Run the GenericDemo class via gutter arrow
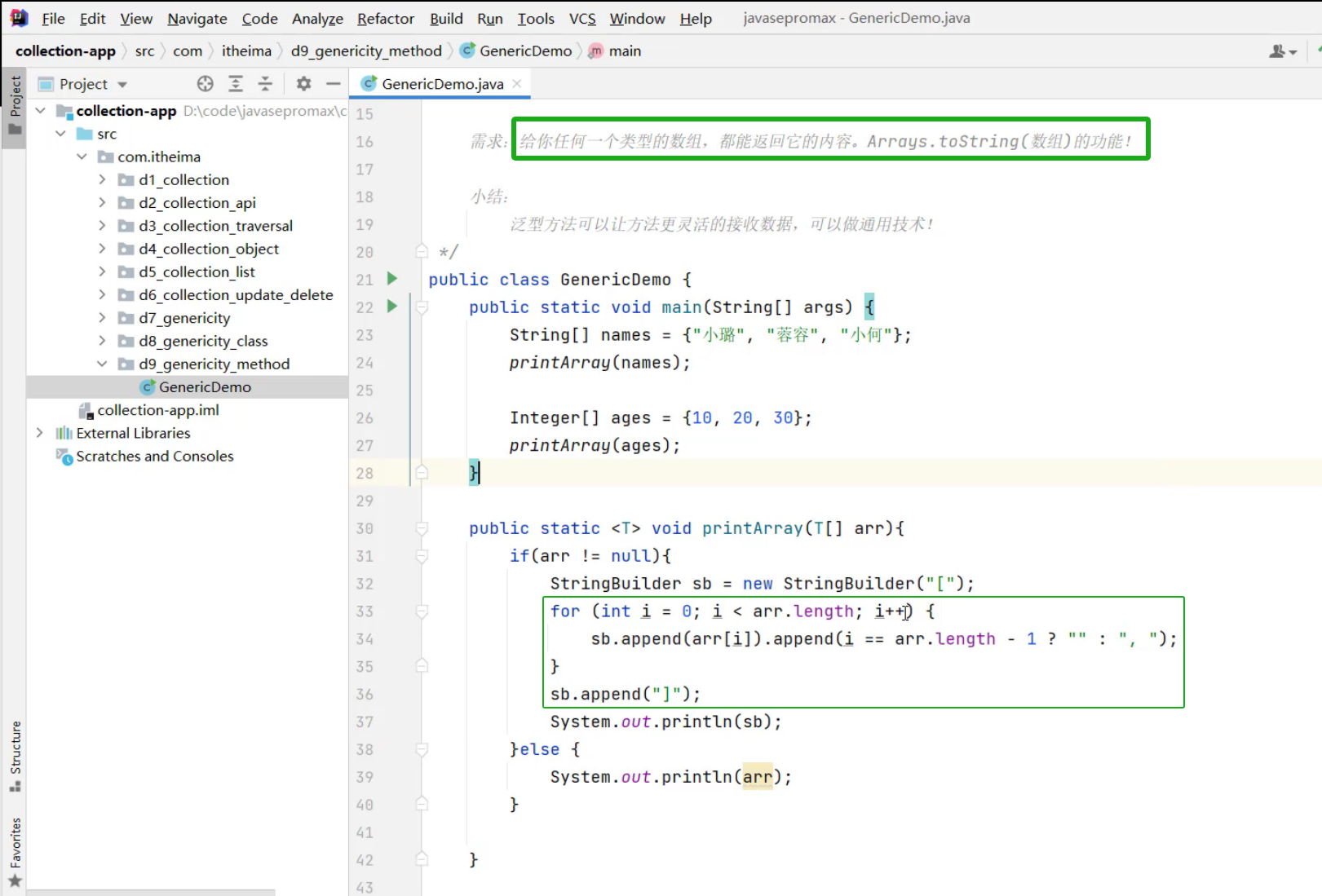This screenshot has height=896, width=1322. 392,279
